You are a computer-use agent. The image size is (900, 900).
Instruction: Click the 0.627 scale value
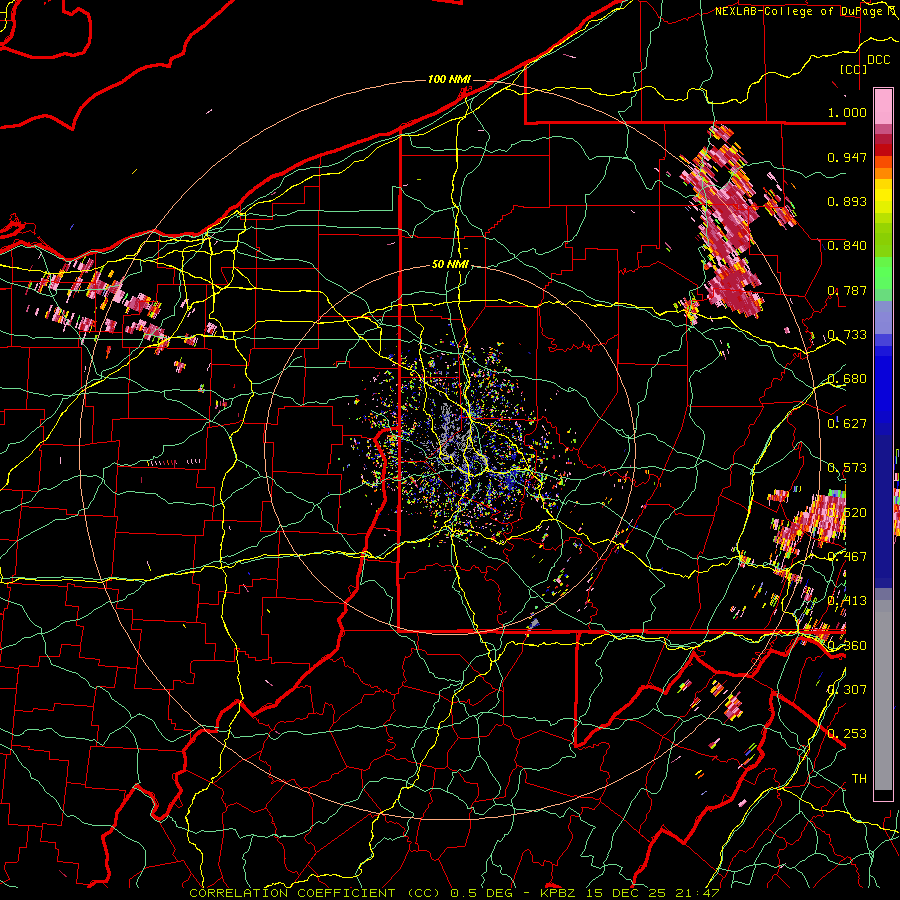[x=847, y=424]
